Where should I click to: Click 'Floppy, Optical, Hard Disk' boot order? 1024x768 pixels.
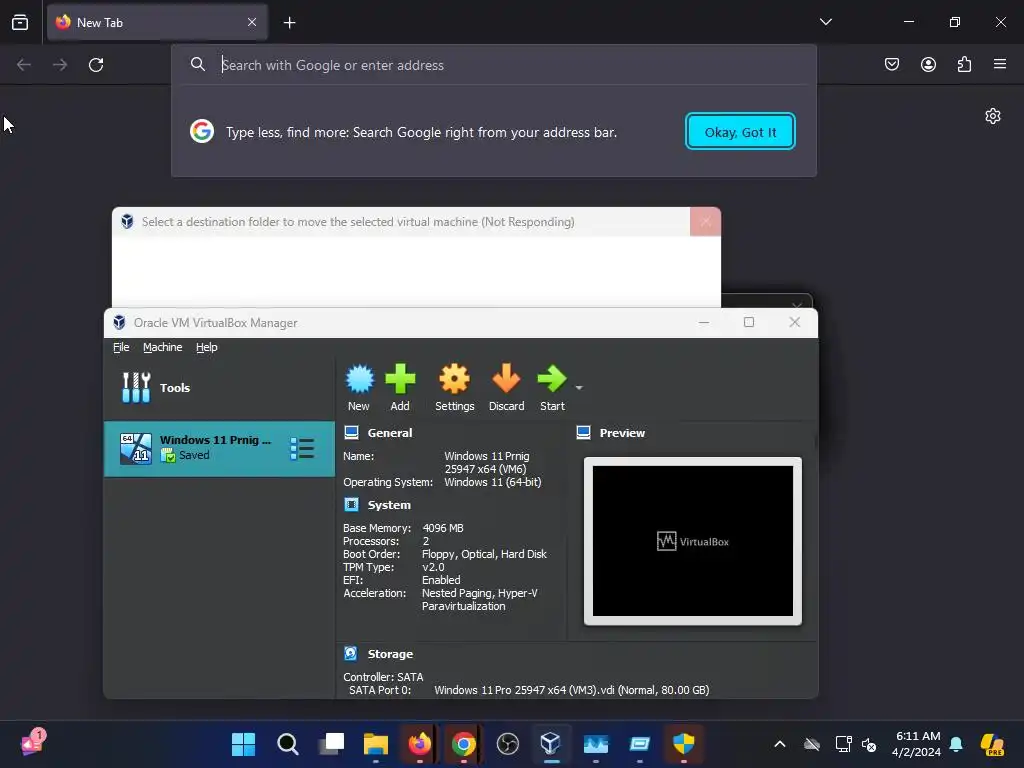[x=484, y=554]
